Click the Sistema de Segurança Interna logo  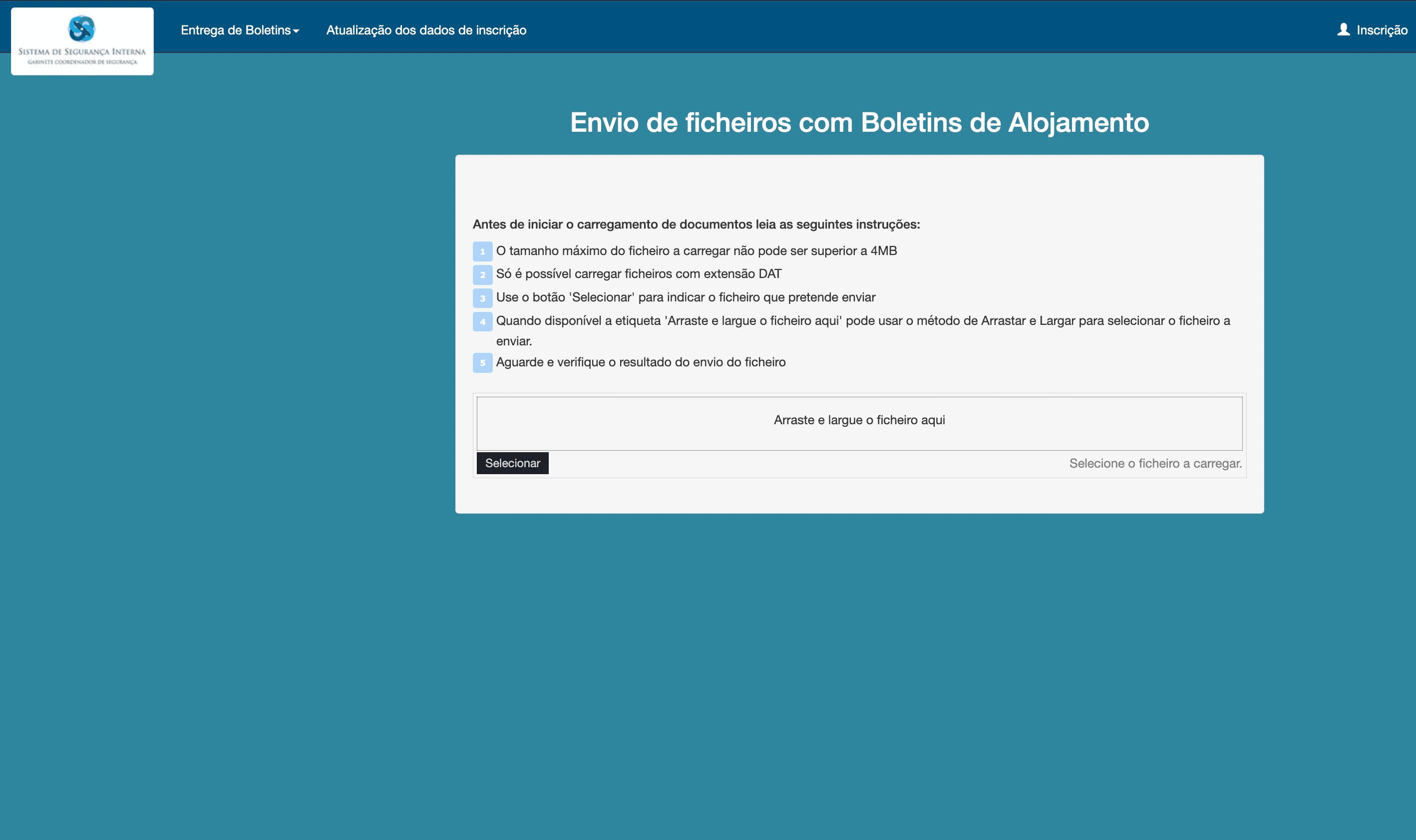[82, 41]
